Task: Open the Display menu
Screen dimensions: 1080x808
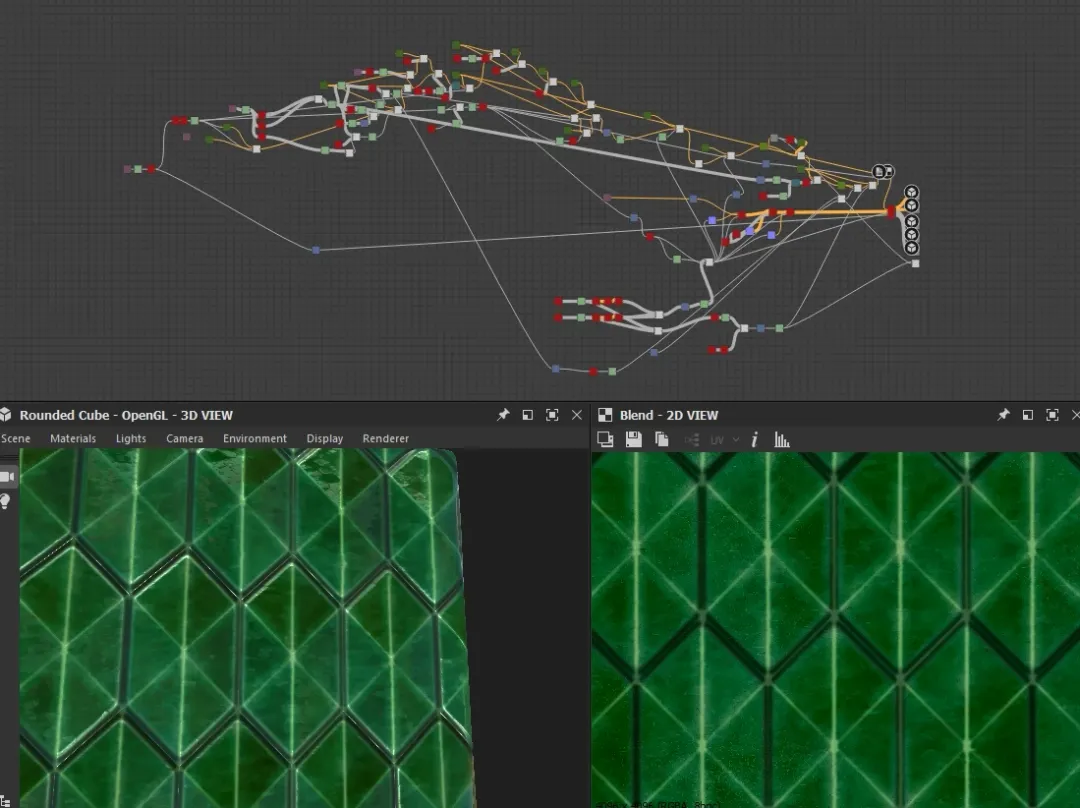Action: pos(324,438)
